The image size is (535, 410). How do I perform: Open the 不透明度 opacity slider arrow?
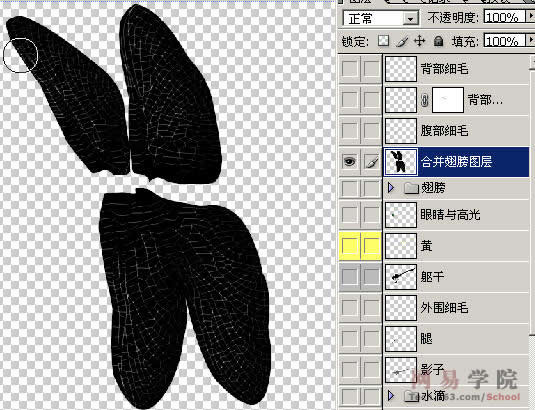pos(531,17)
